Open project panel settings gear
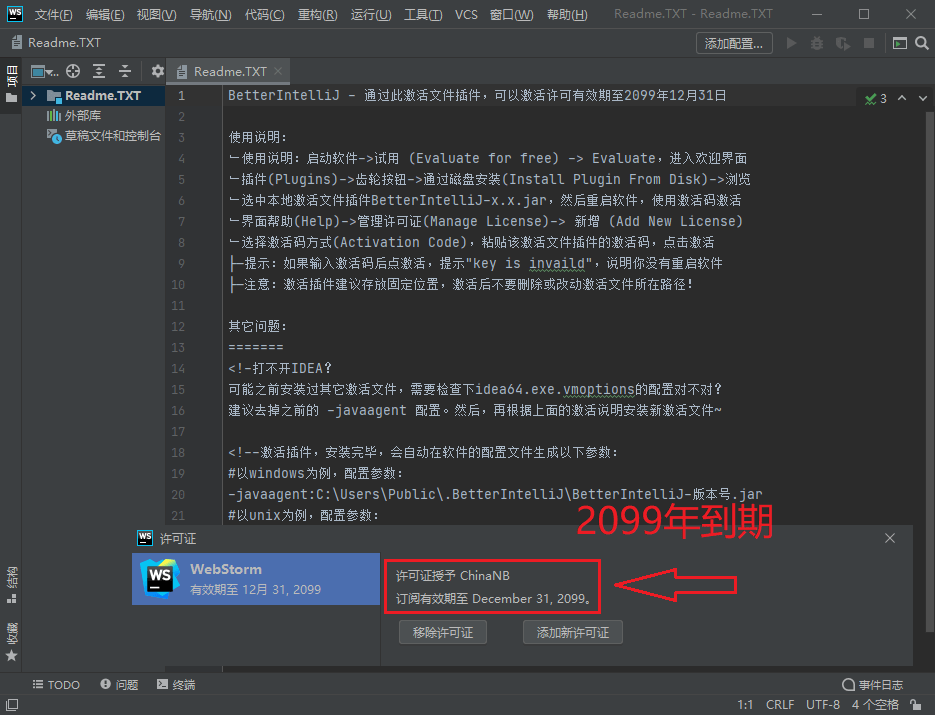Viewport: 935px width, 715px height. click(157, 72)
